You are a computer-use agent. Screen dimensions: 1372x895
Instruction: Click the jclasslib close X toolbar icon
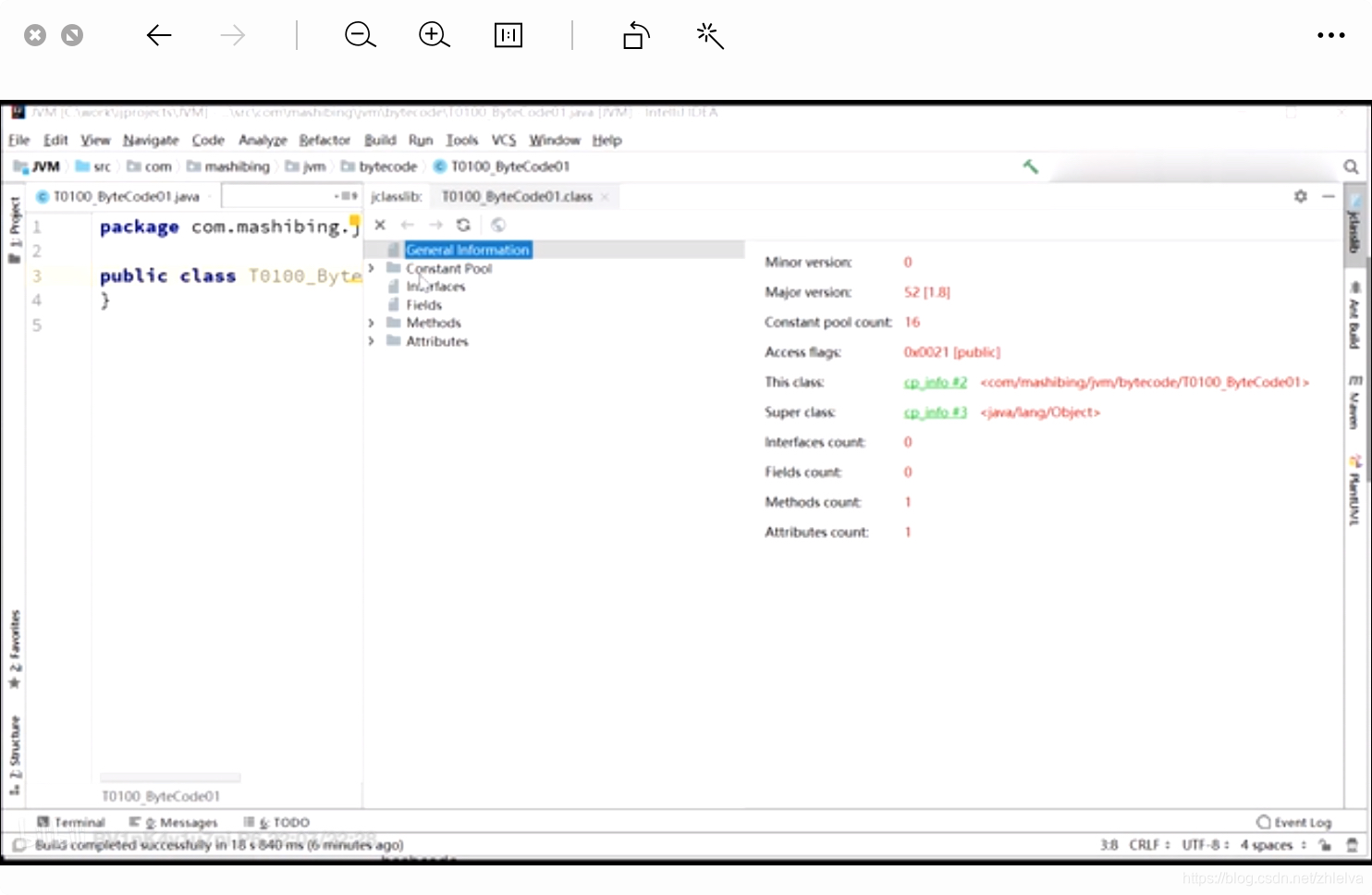(x=380, y=225)
